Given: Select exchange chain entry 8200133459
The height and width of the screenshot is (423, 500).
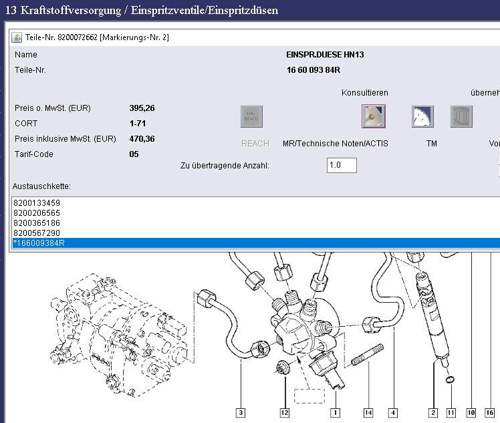Looking at the screenshot, I should pos(256,203).
